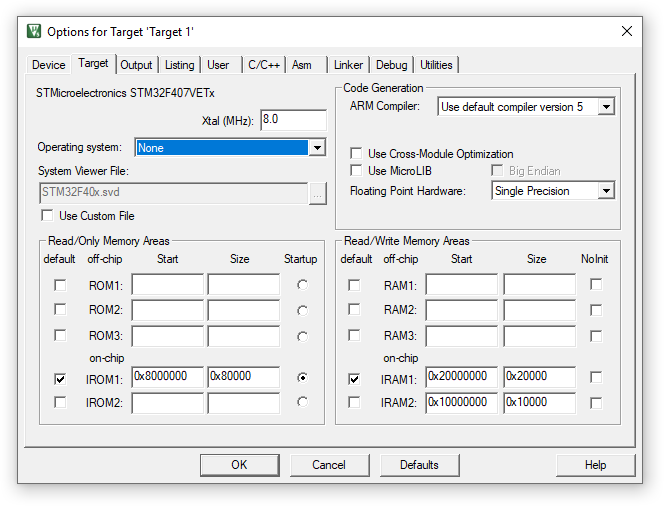
Task: Enable NoInit for RAM2
Action: (x=596, y=310)
